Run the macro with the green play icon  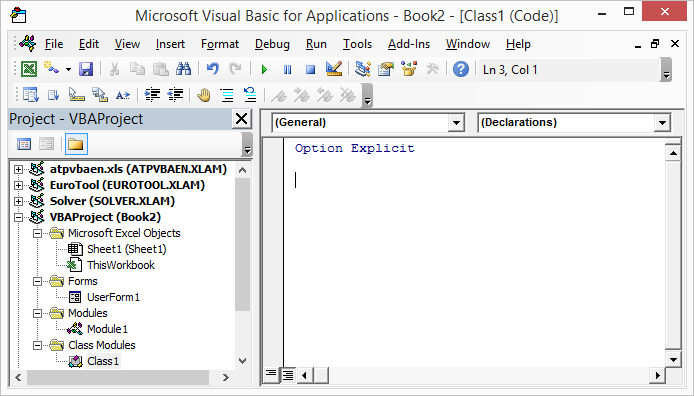coord(265,69)
